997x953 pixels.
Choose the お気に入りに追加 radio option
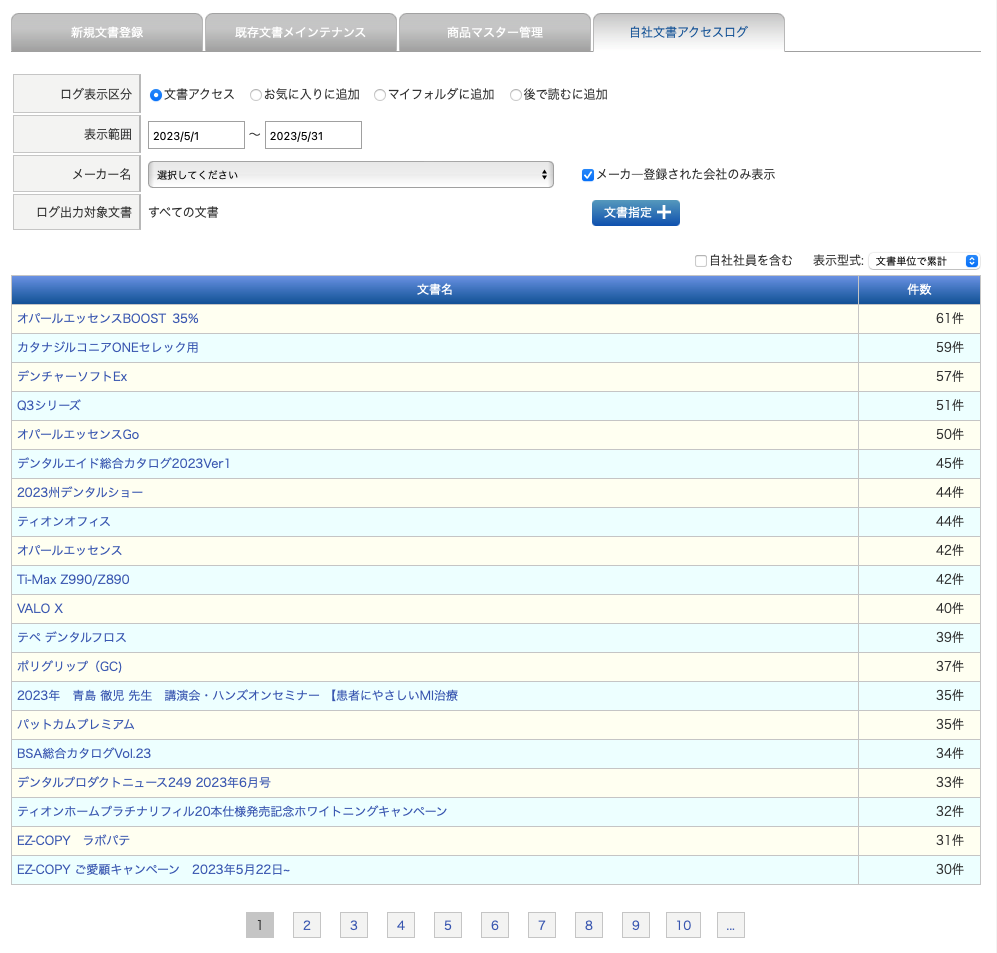256,95
